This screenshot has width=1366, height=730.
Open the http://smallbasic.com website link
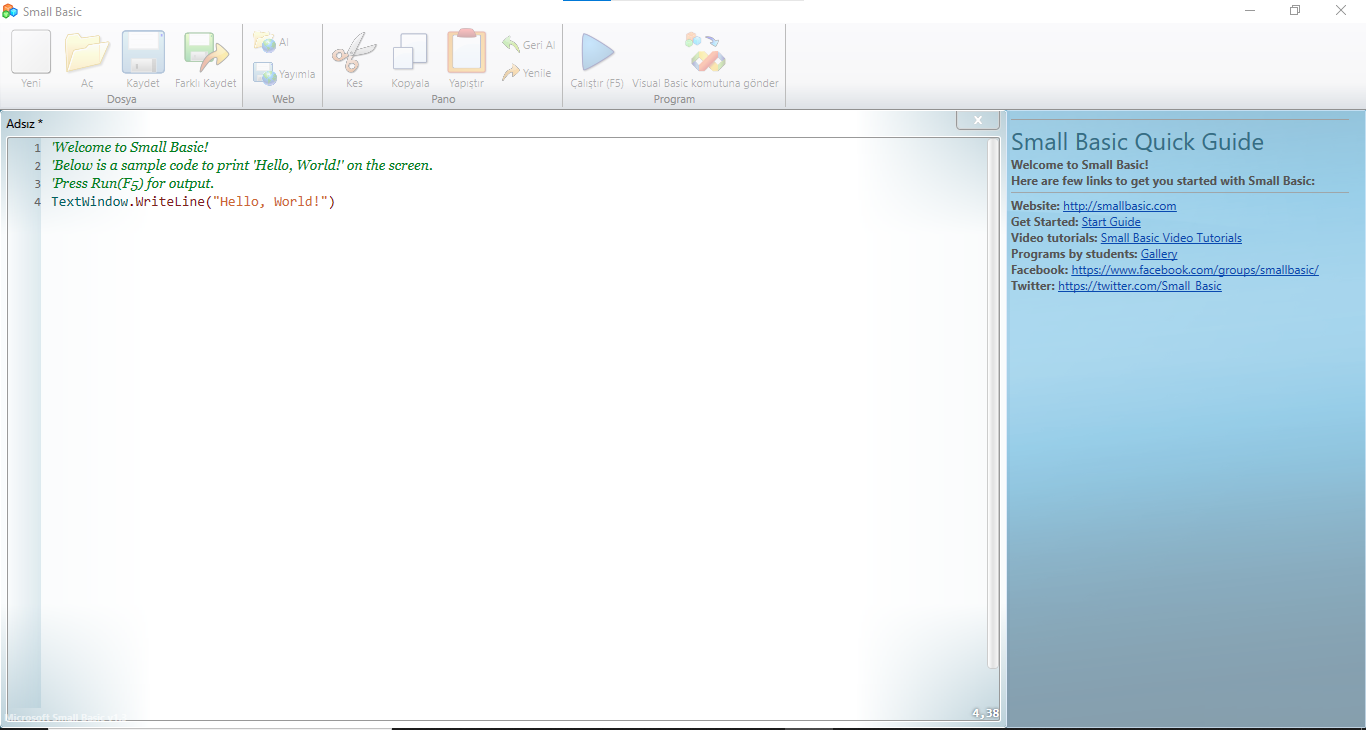pos(1120,206)
